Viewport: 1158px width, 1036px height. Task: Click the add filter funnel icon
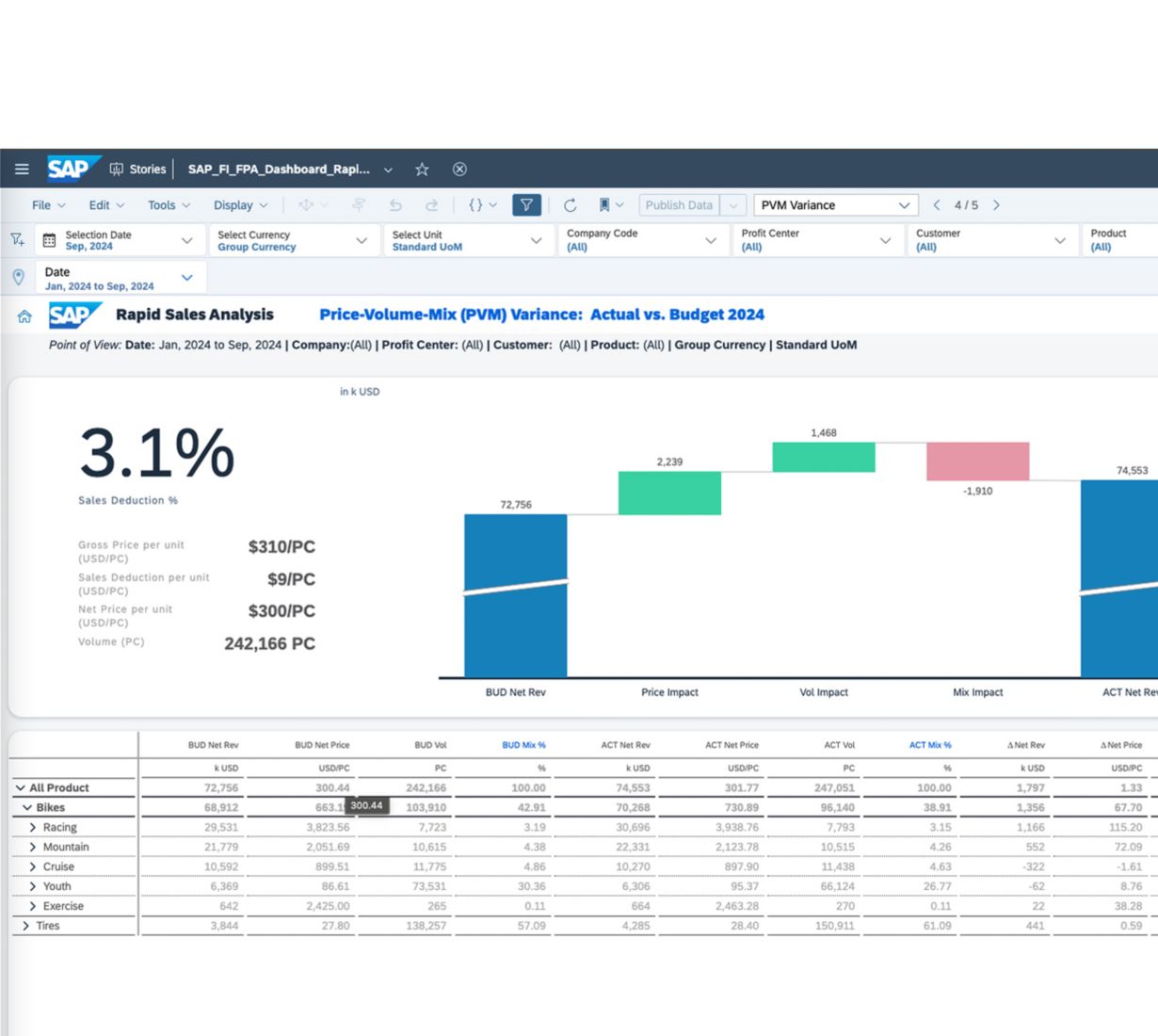[17, 240]
